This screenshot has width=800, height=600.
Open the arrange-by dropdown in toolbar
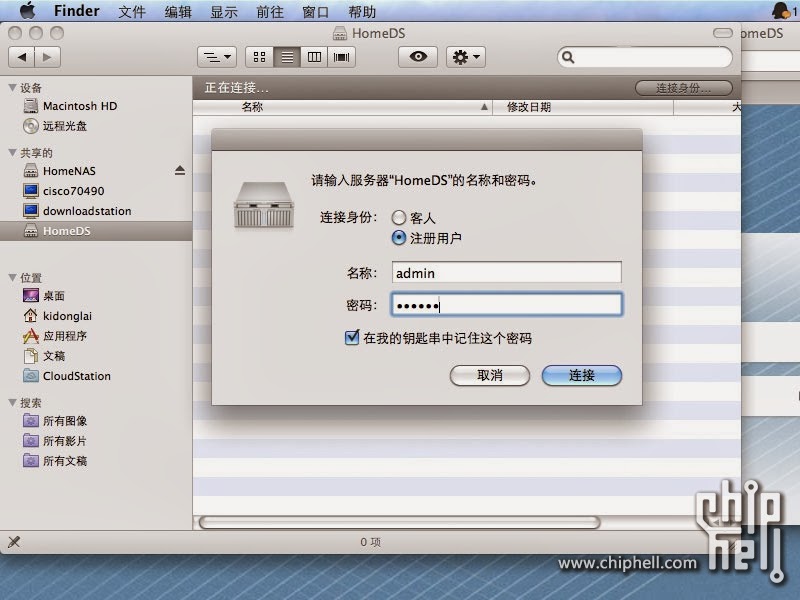pos(217,57)
